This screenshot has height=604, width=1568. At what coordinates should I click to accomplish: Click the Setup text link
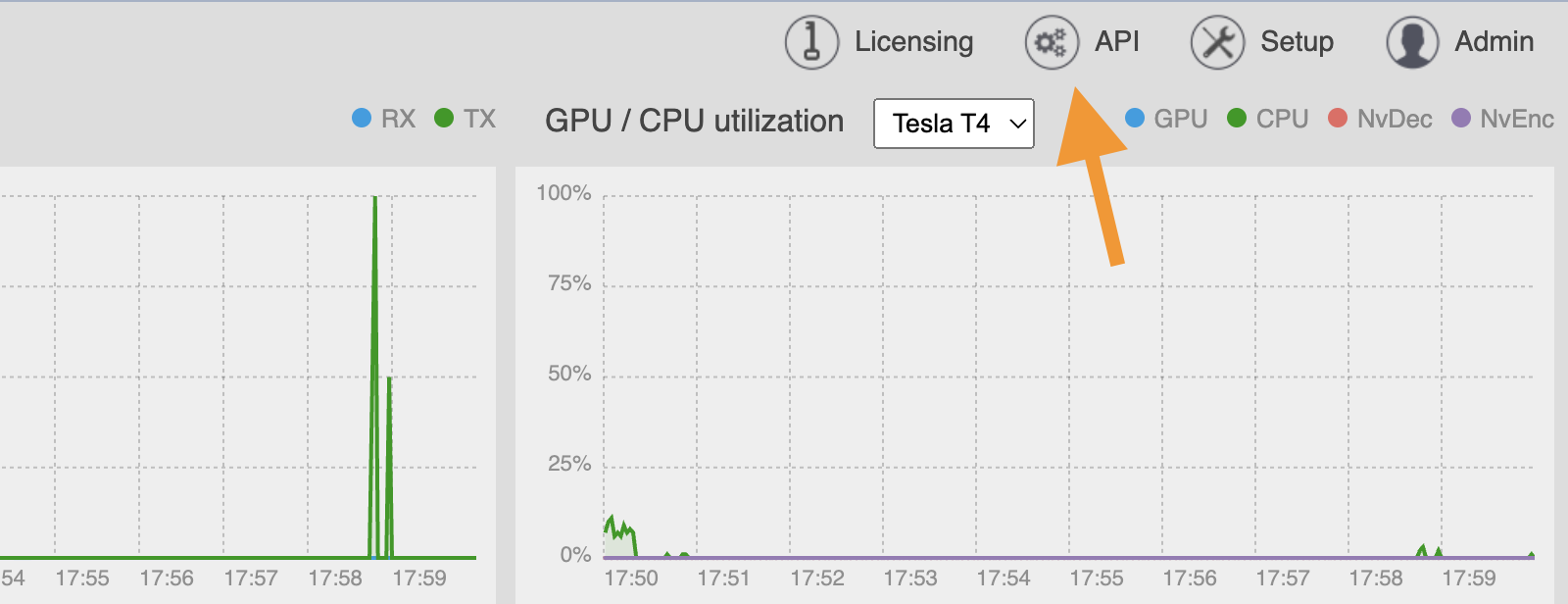1297,41
